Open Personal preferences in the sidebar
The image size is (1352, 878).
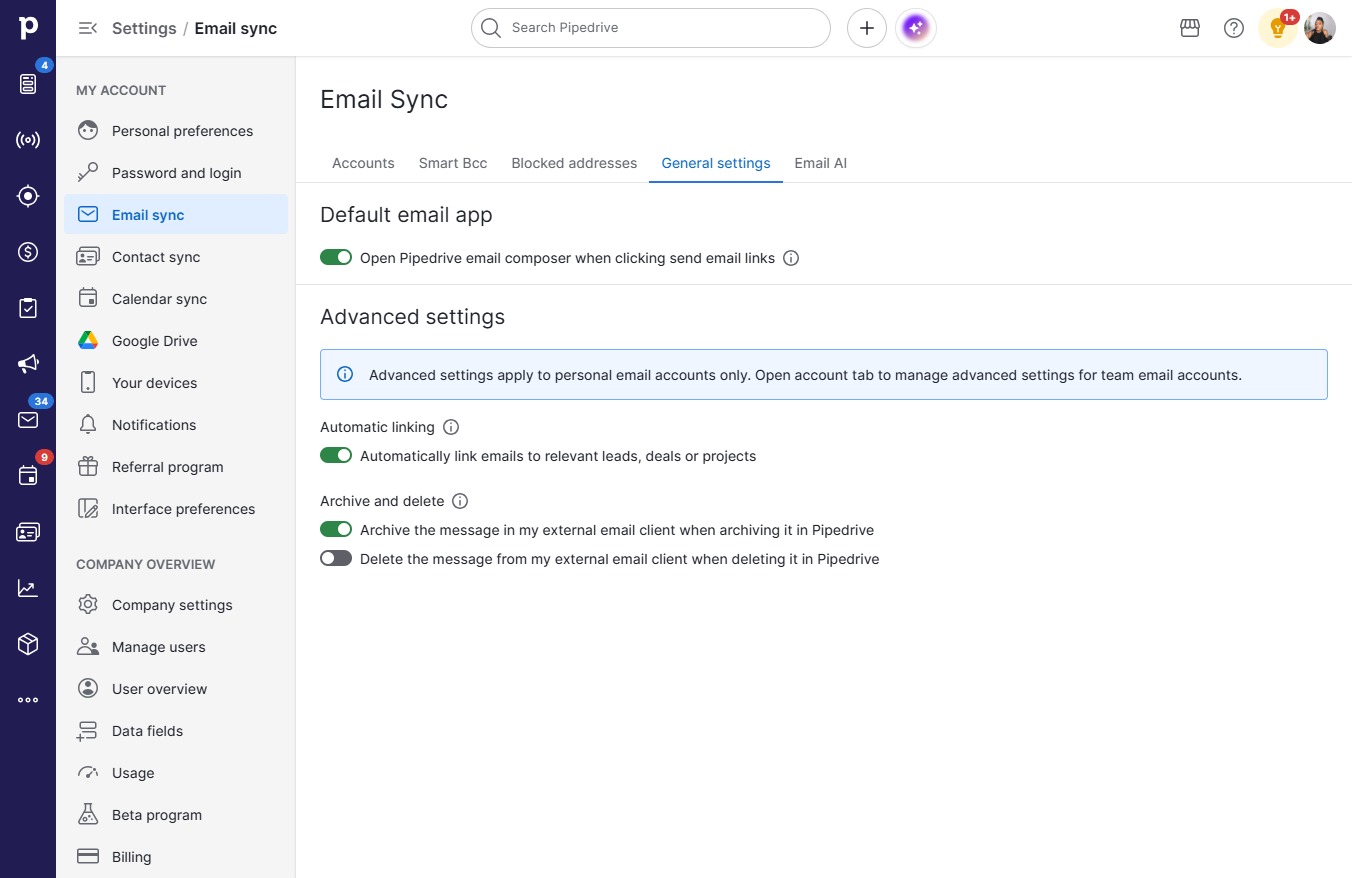point(176,131)
